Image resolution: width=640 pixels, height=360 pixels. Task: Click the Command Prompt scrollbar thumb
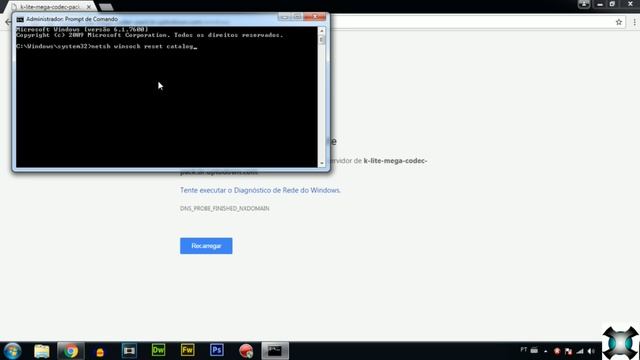pyautogui.click(x=322, y=40)
